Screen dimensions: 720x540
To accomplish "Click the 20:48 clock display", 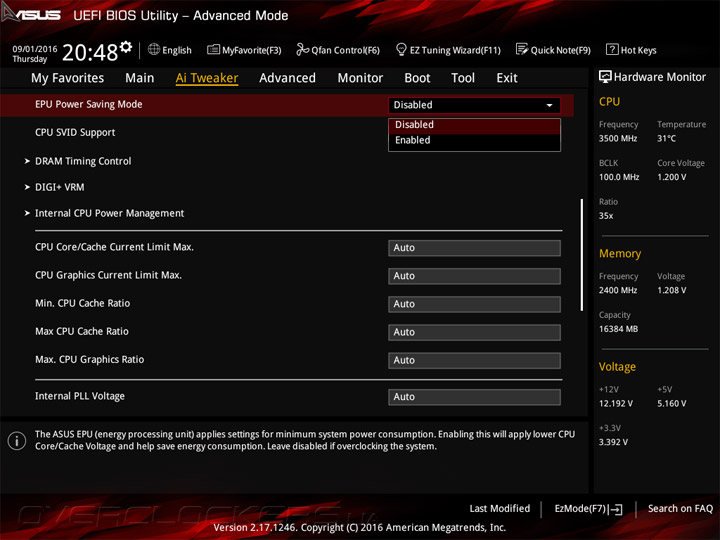I will point(90,52).
